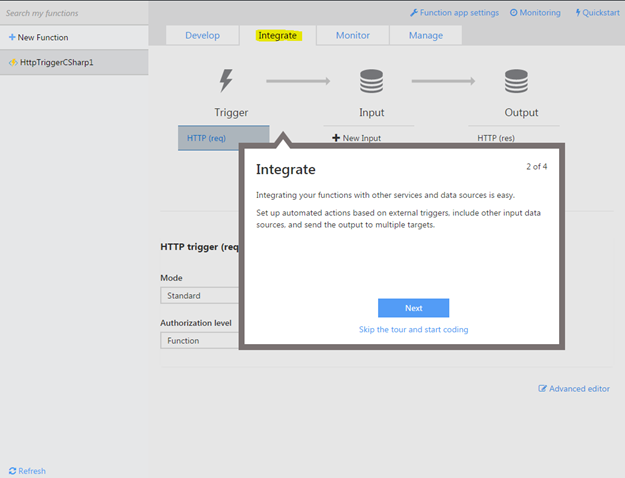Open Function app settings
625x478 pixels.
(x=454, y=13)
